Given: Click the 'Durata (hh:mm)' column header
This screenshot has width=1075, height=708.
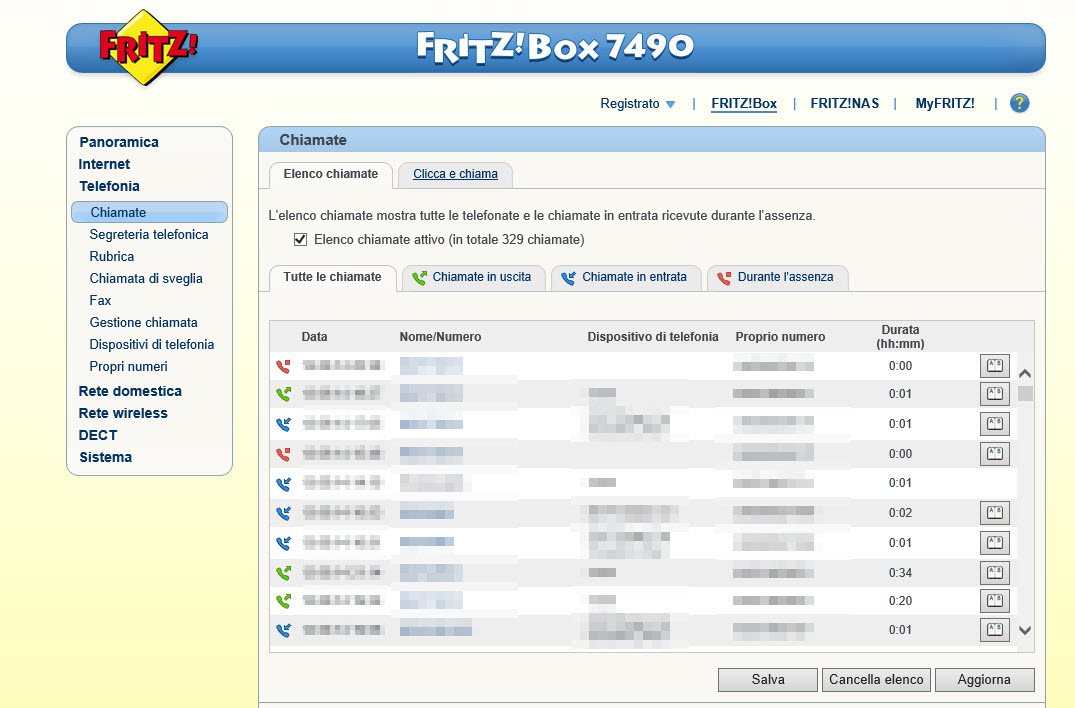Looking at the screenshot, I should [900, 337].
